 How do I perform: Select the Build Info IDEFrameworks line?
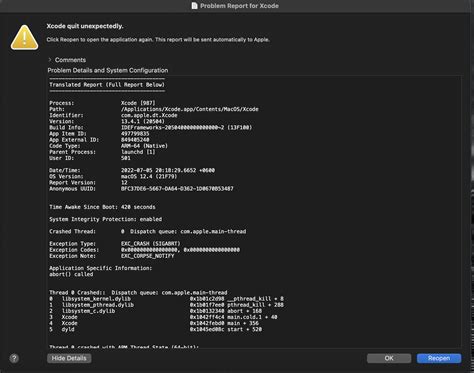(151, 127)
